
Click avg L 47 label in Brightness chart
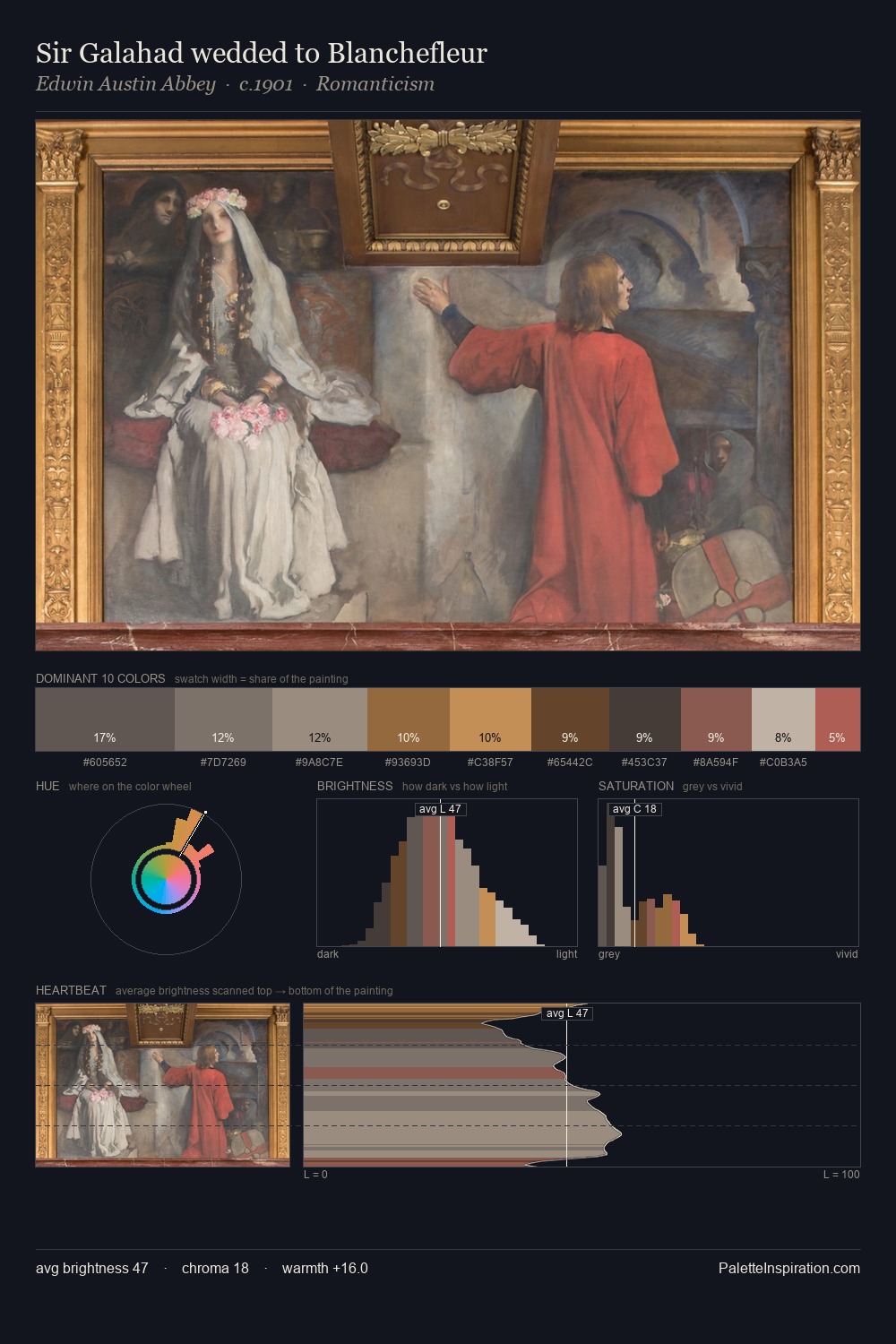click(441, 809)
